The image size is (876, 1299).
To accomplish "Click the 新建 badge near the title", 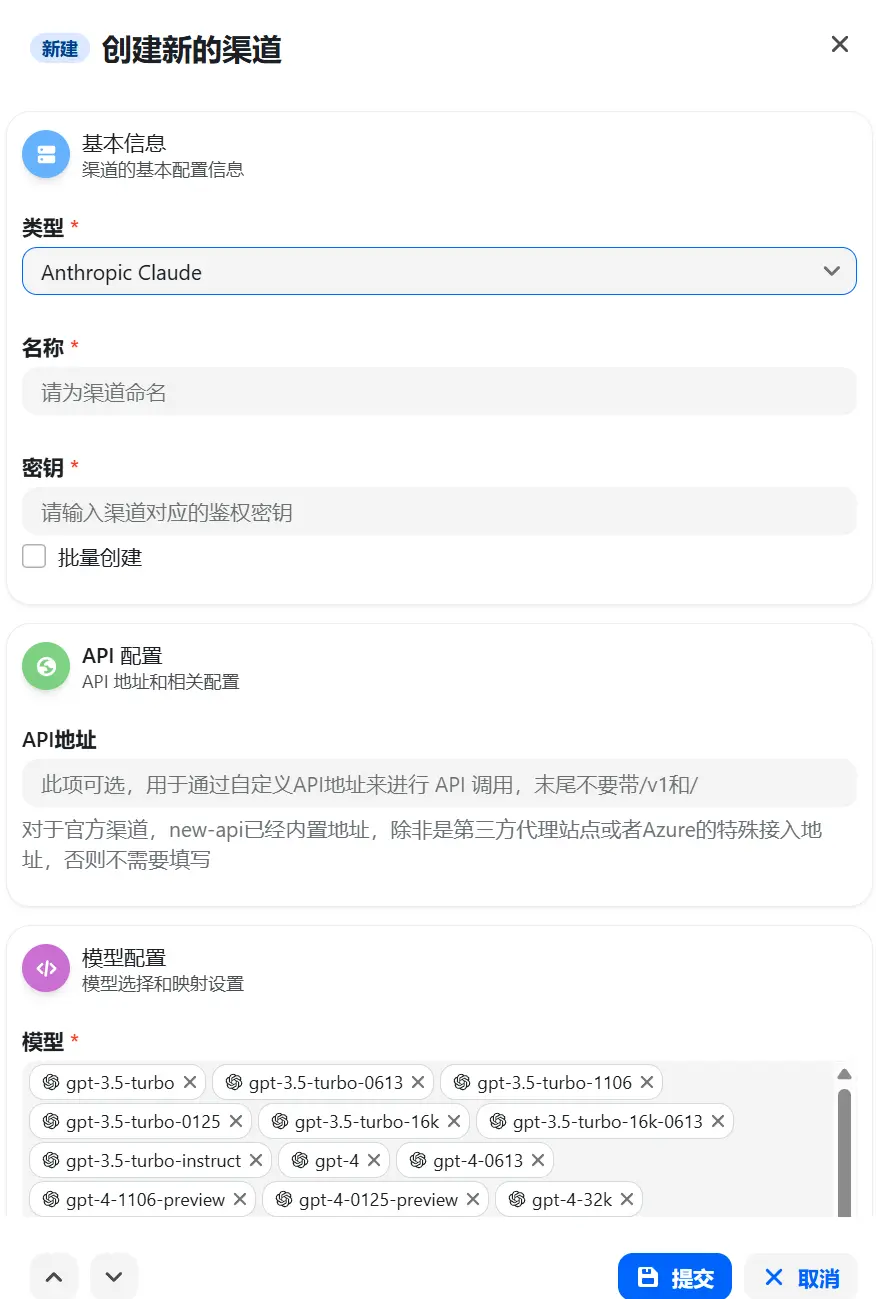I will (60, 48).
